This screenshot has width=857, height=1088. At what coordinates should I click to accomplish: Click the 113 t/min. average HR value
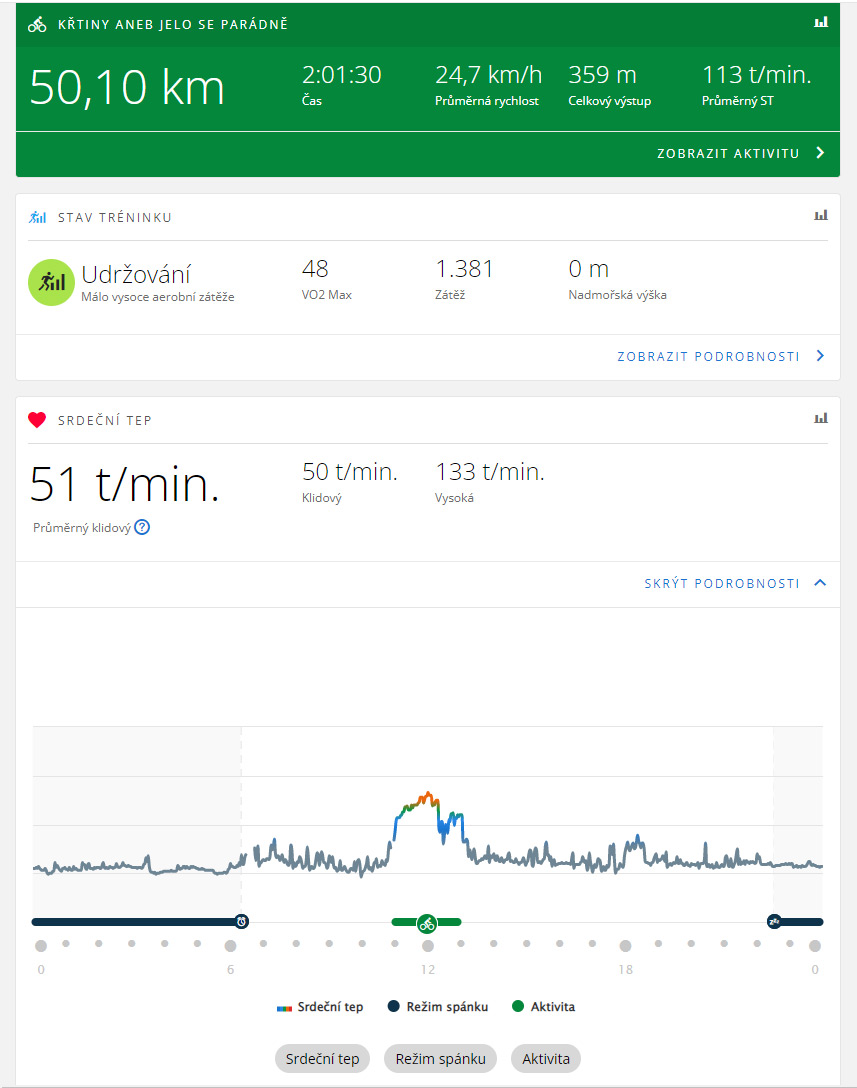coord(756,75)
